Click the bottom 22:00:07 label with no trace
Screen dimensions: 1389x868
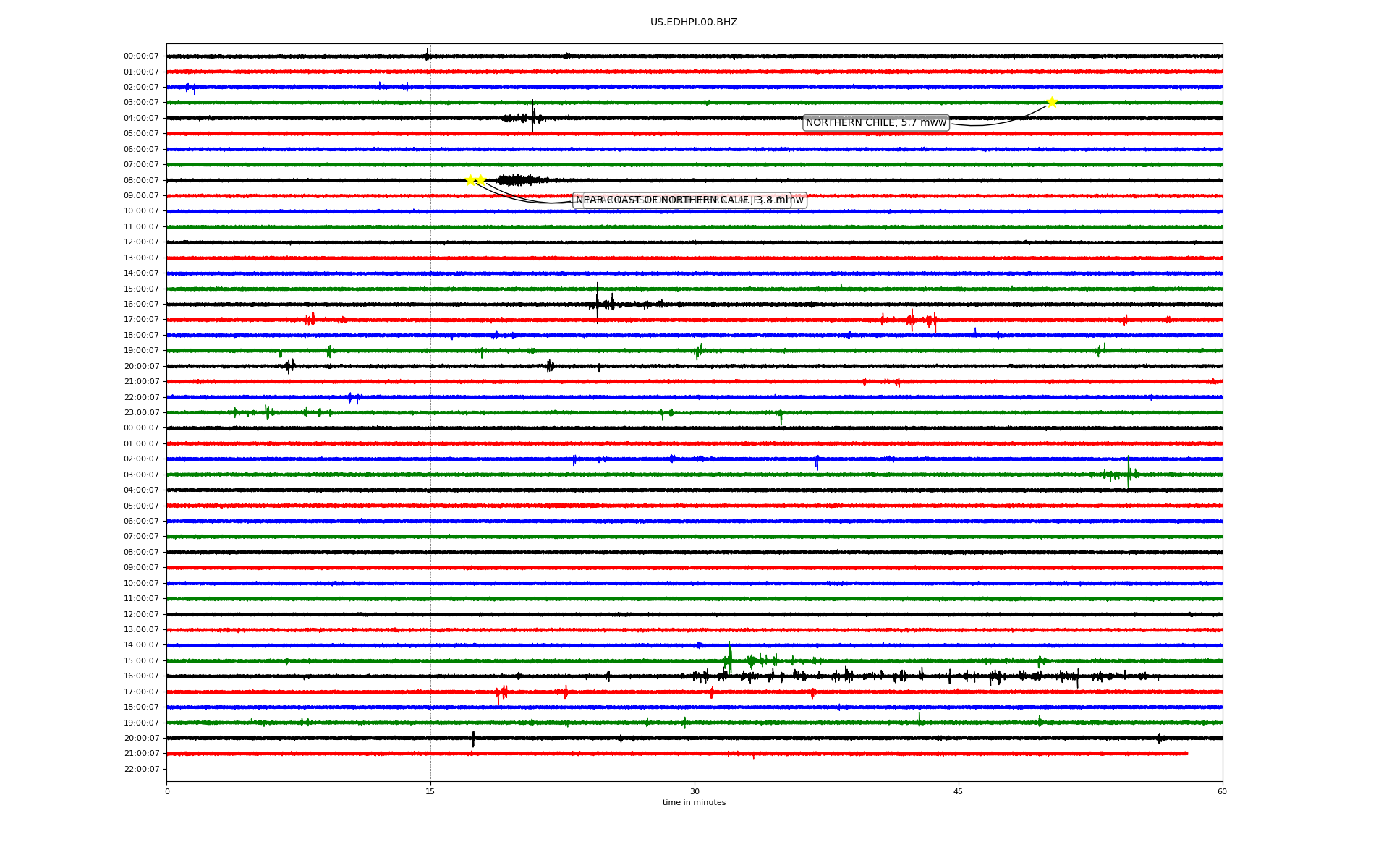click(142, 769)
